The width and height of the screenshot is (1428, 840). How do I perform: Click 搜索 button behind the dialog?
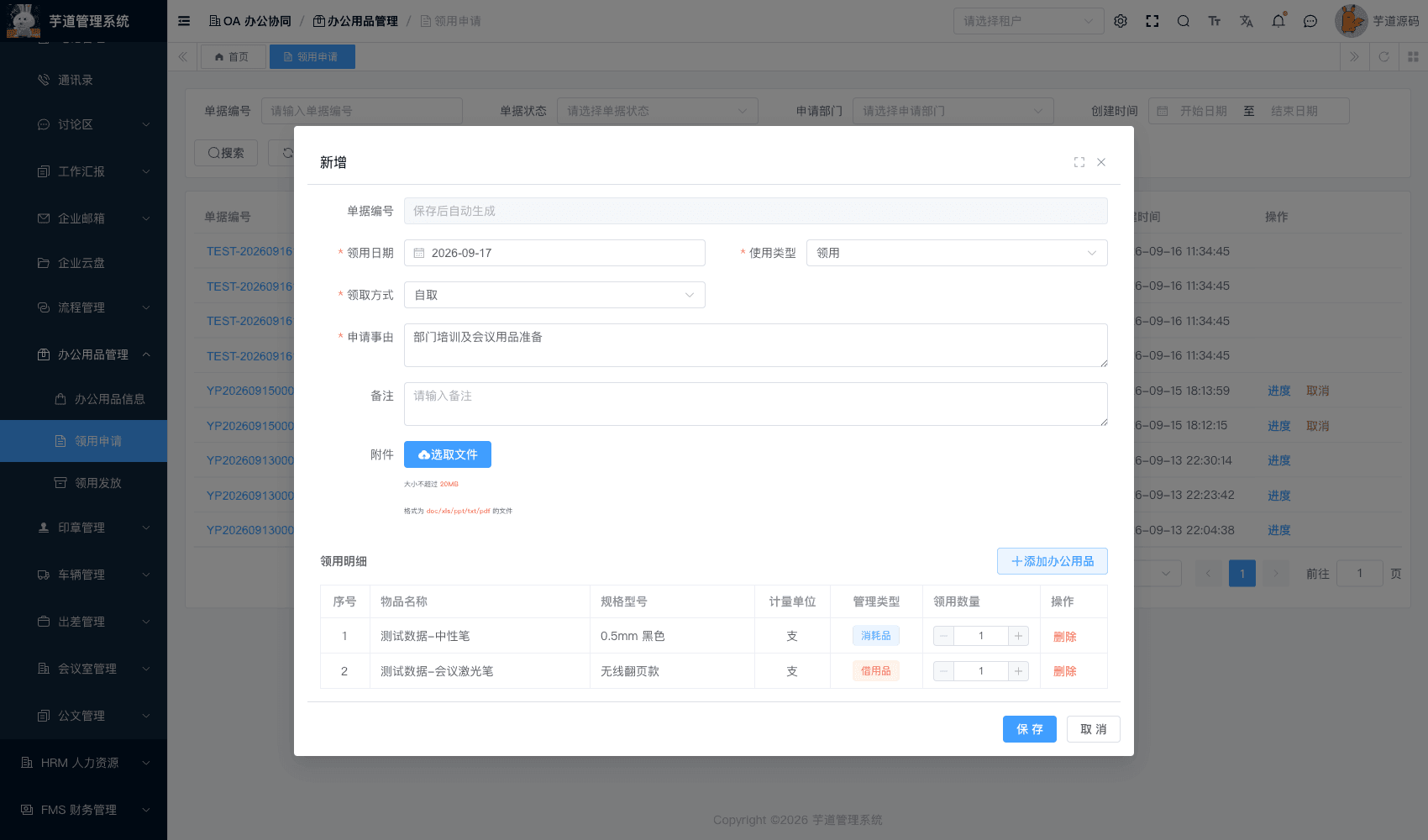pyautogui.click(x=226, y=153)
